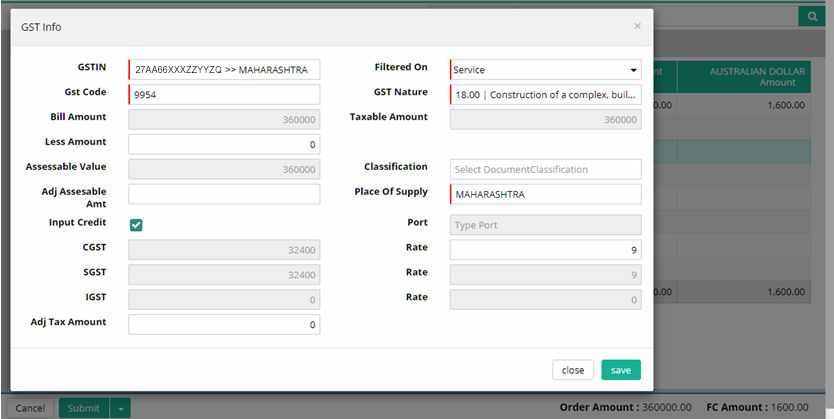
Task: Click the search magnifier icon
Action: click(812, 16)
